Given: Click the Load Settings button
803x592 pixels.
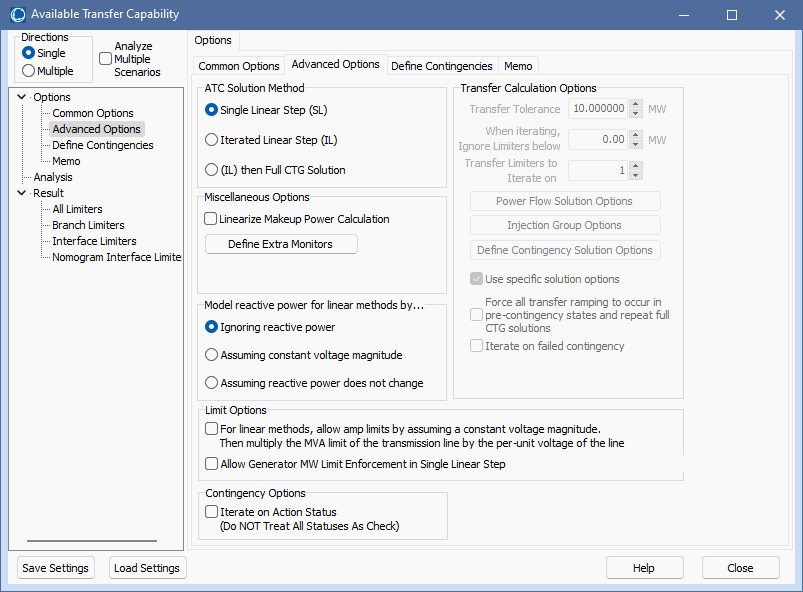Looking at the screenshot, I should [147, 568].
